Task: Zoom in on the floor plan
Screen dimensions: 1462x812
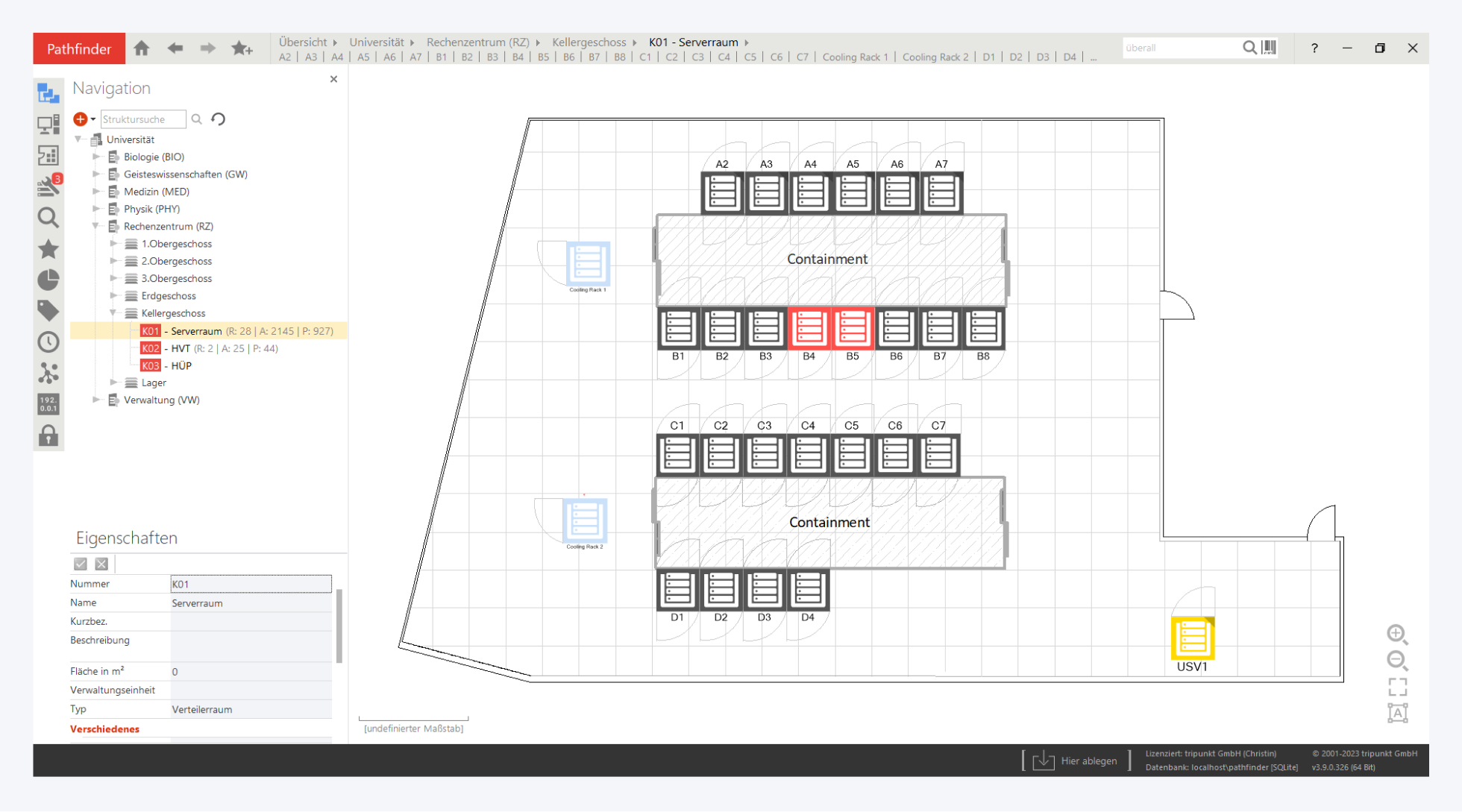Action: tap(1397, 635)
